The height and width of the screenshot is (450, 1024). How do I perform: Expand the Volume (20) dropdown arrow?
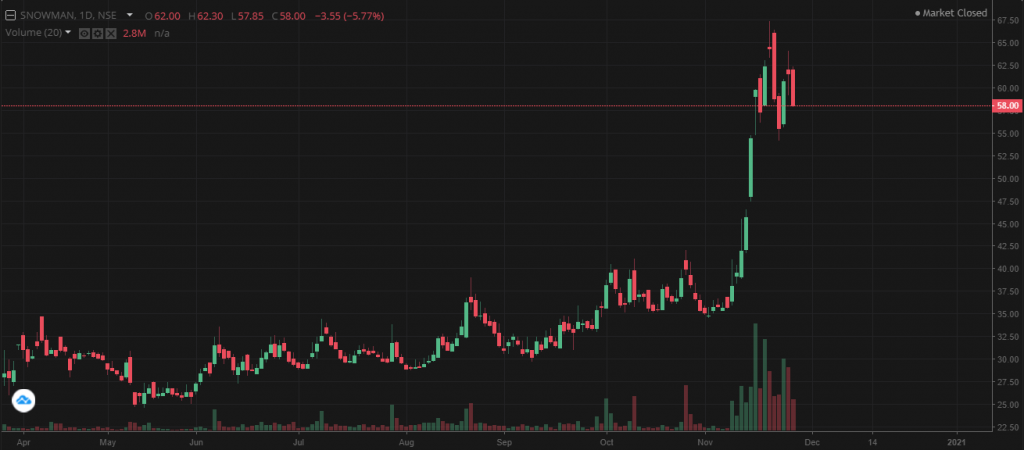[x=68, y=33]
